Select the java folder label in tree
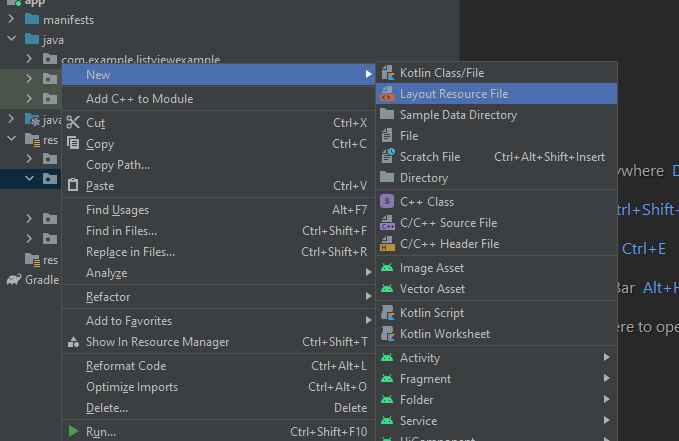The width and height of the screenshot is (679, 441). (53, 40)
